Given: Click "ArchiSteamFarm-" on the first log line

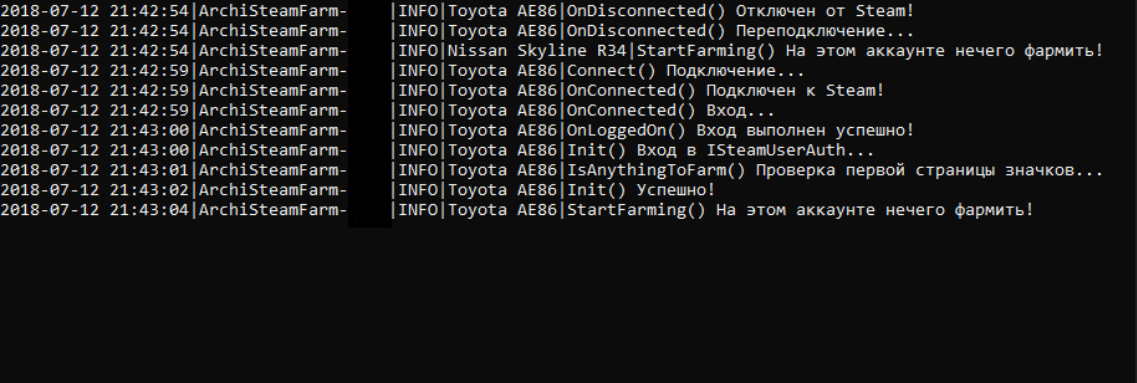Looking at the screenshot, I should [273, 12].
